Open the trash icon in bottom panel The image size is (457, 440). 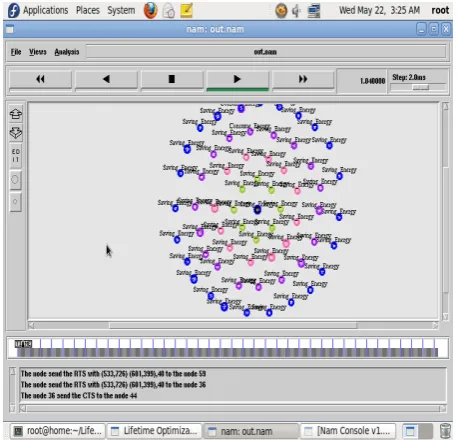(x=445, y=430)
